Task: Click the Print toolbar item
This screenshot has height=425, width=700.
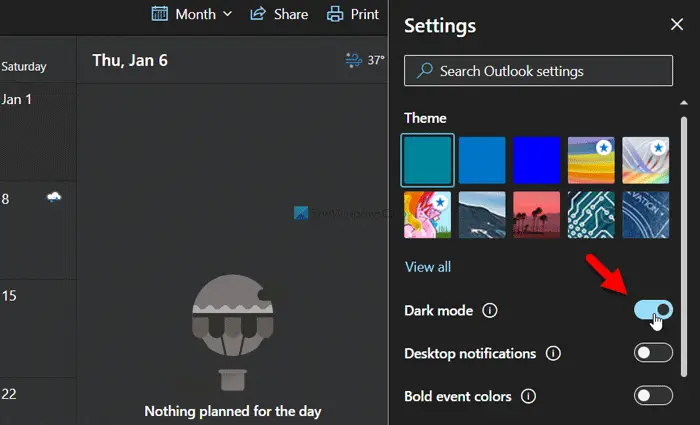Action: (x=353, y=14)
